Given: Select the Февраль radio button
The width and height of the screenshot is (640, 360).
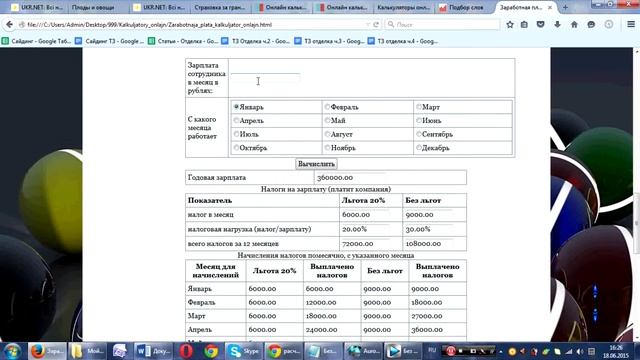Looking at the screenshot, I should click(327, 107).
